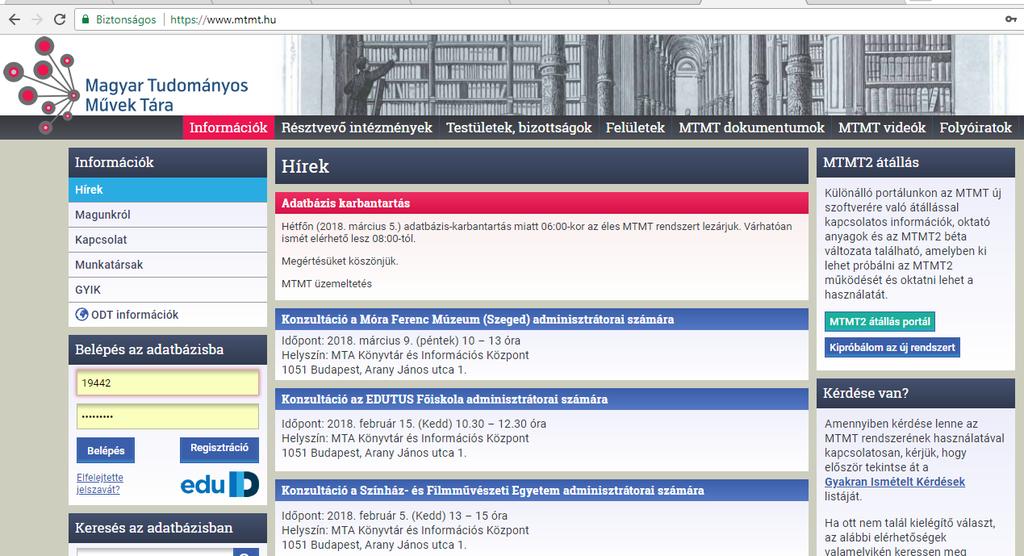Select Hírek in the sidebar
This screenshot has width=1024, height=556.
pyautogui.click(x=168, y=189)
